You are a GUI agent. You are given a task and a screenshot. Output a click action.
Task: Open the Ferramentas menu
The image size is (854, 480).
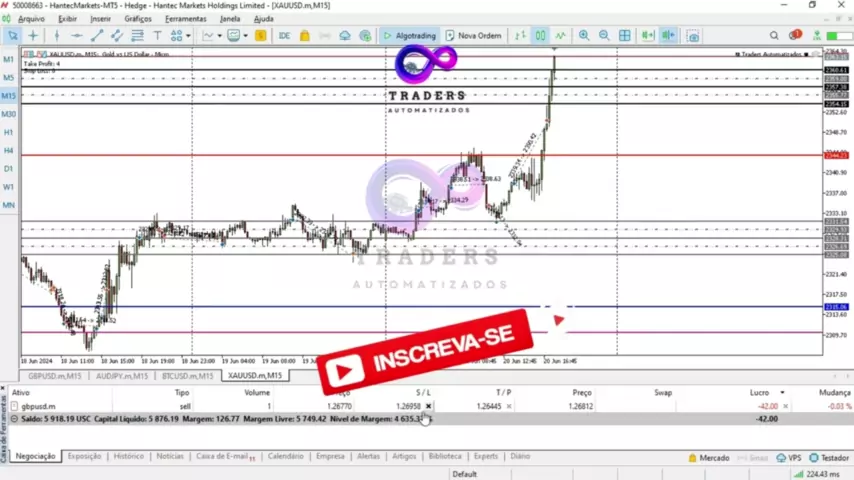[x=185, y=19]
